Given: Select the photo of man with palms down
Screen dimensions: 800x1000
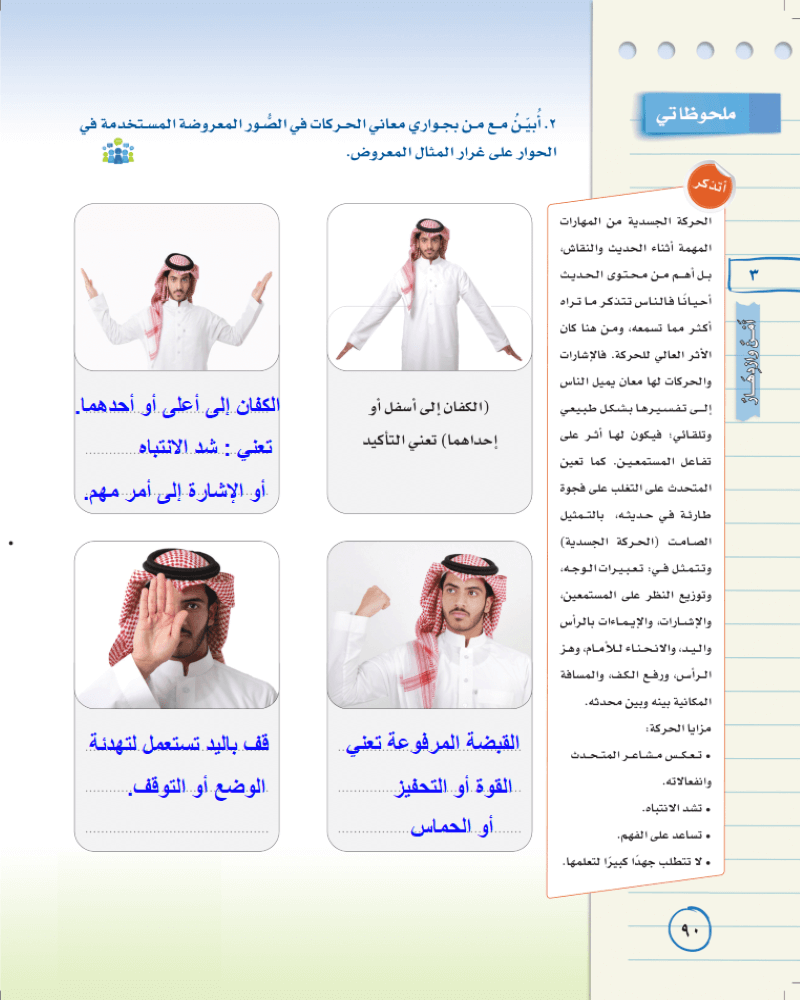Looking at the screenshot, I should 429,287.
